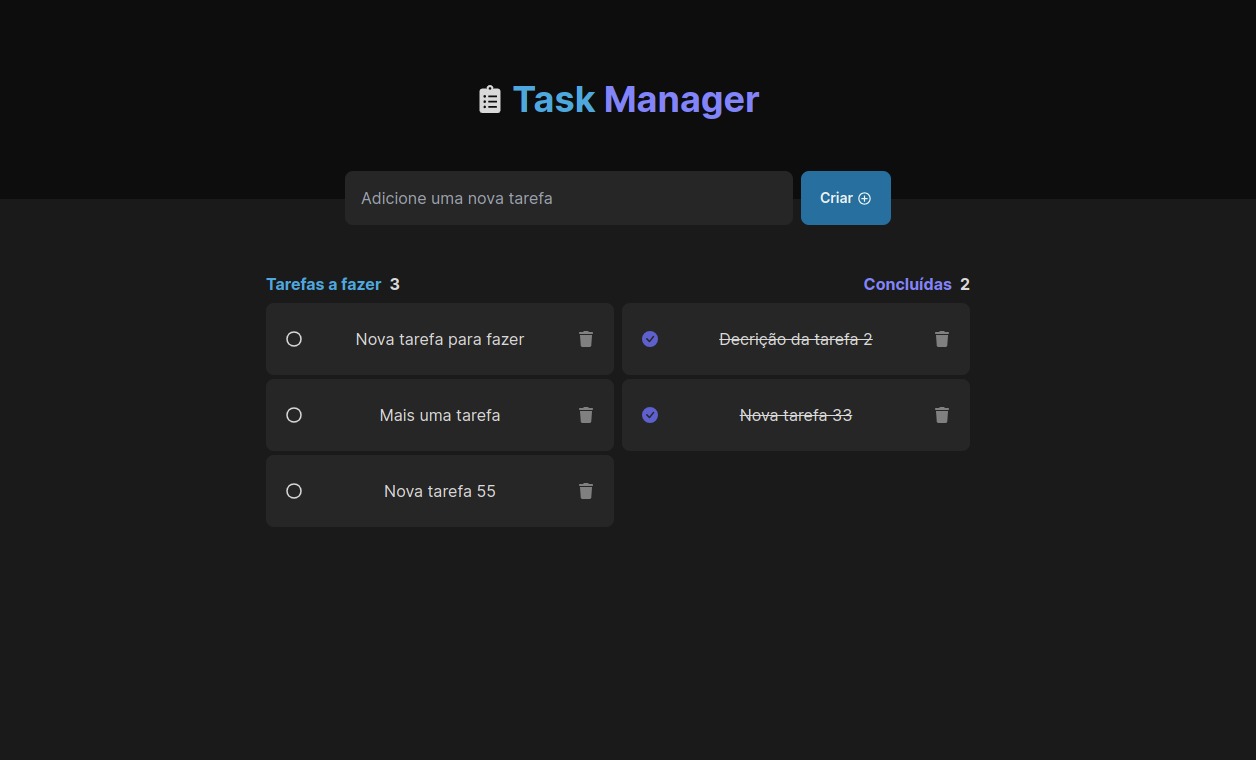Uncheck the completed 'Nova tarefa 33' task
1256x760 pixels.
(650, 415)
